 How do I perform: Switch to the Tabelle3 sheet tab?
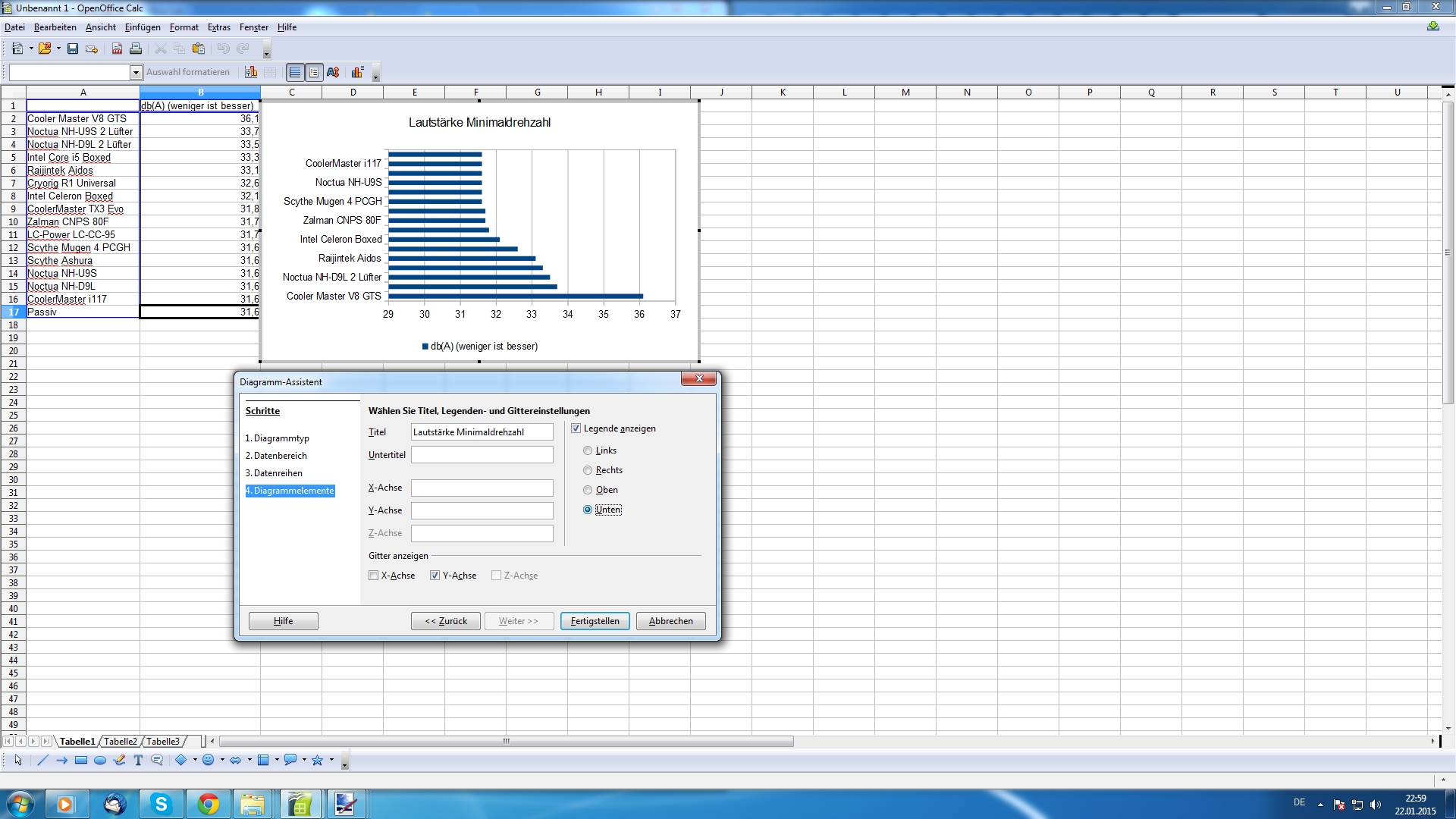163,742
